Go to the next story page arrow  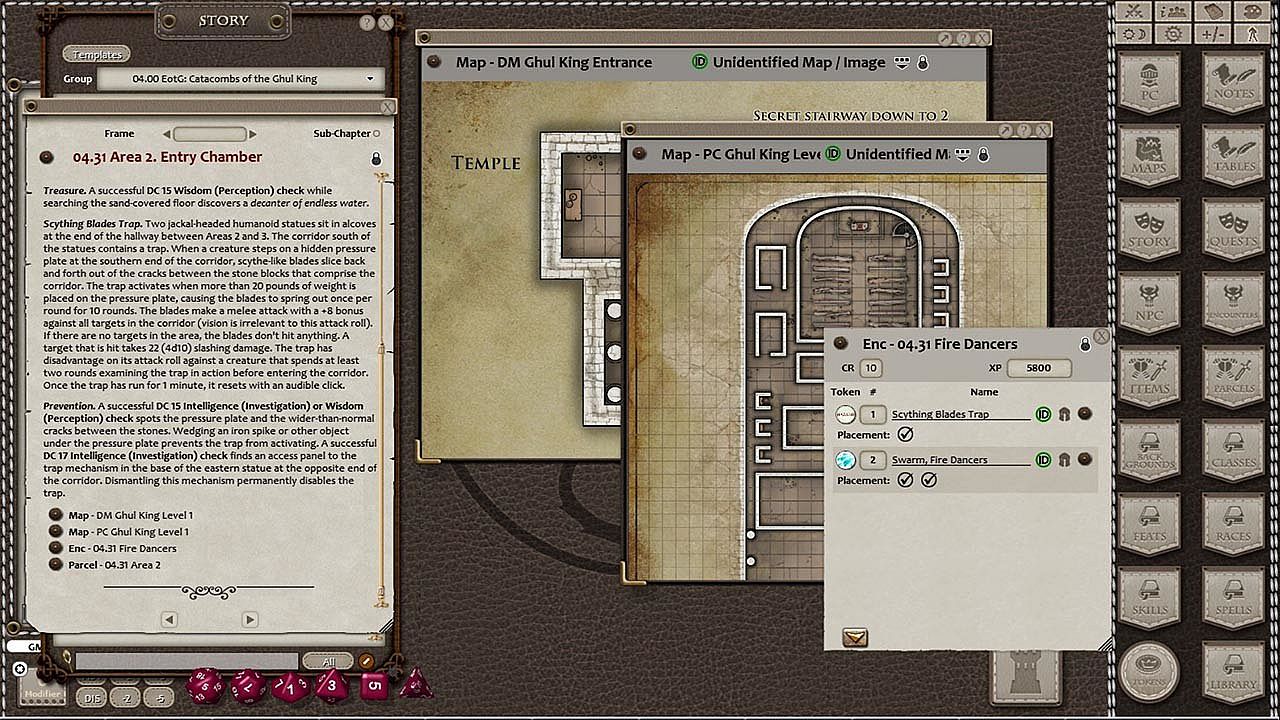click(x=250, y=620)
